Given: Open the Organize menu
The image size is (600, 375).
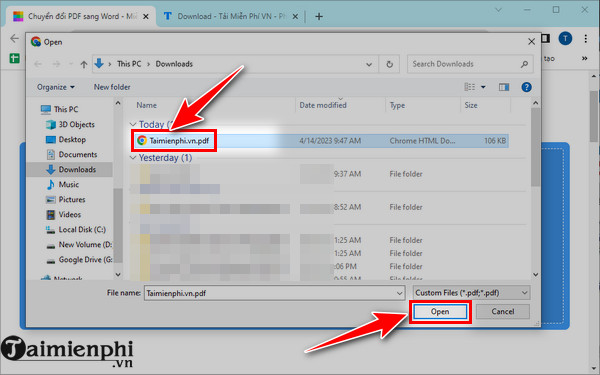Looking at the screenshot, I should pyautogui.click(x=55, y=87).
